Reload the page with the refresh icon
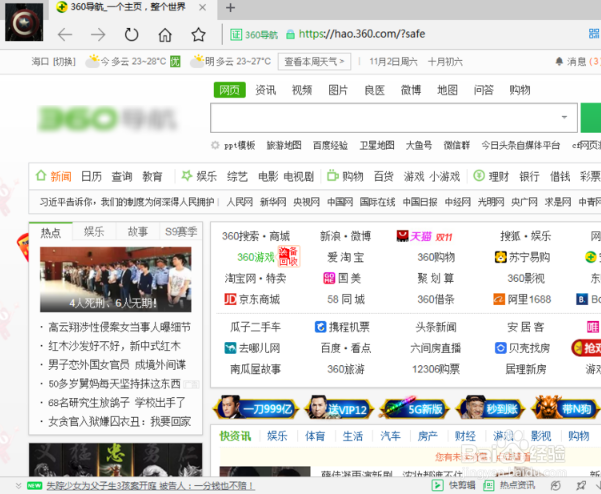 pyautogui.click(x=131, y=34)
